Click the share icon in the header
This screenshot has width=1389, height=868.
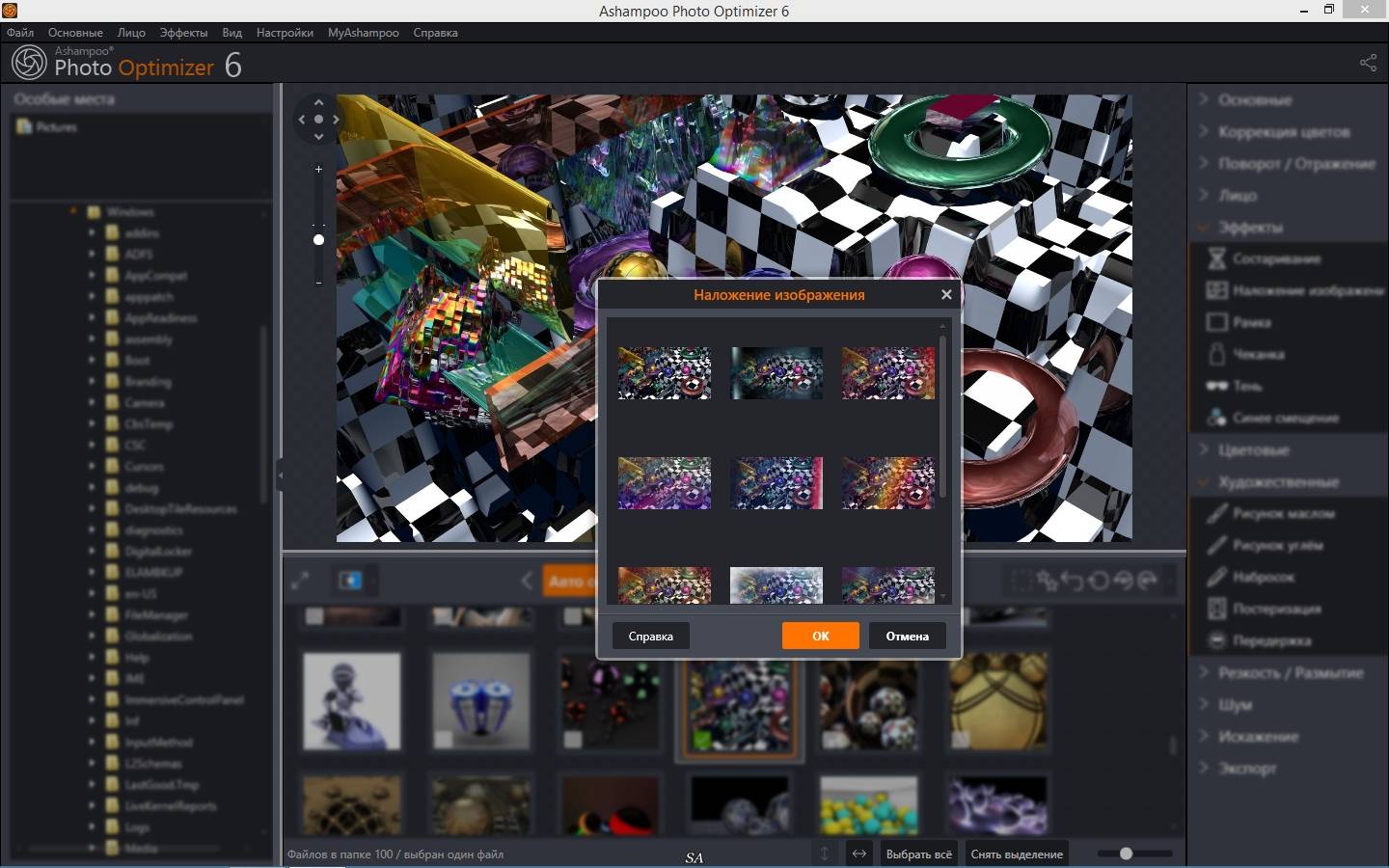pos(1368,63)
